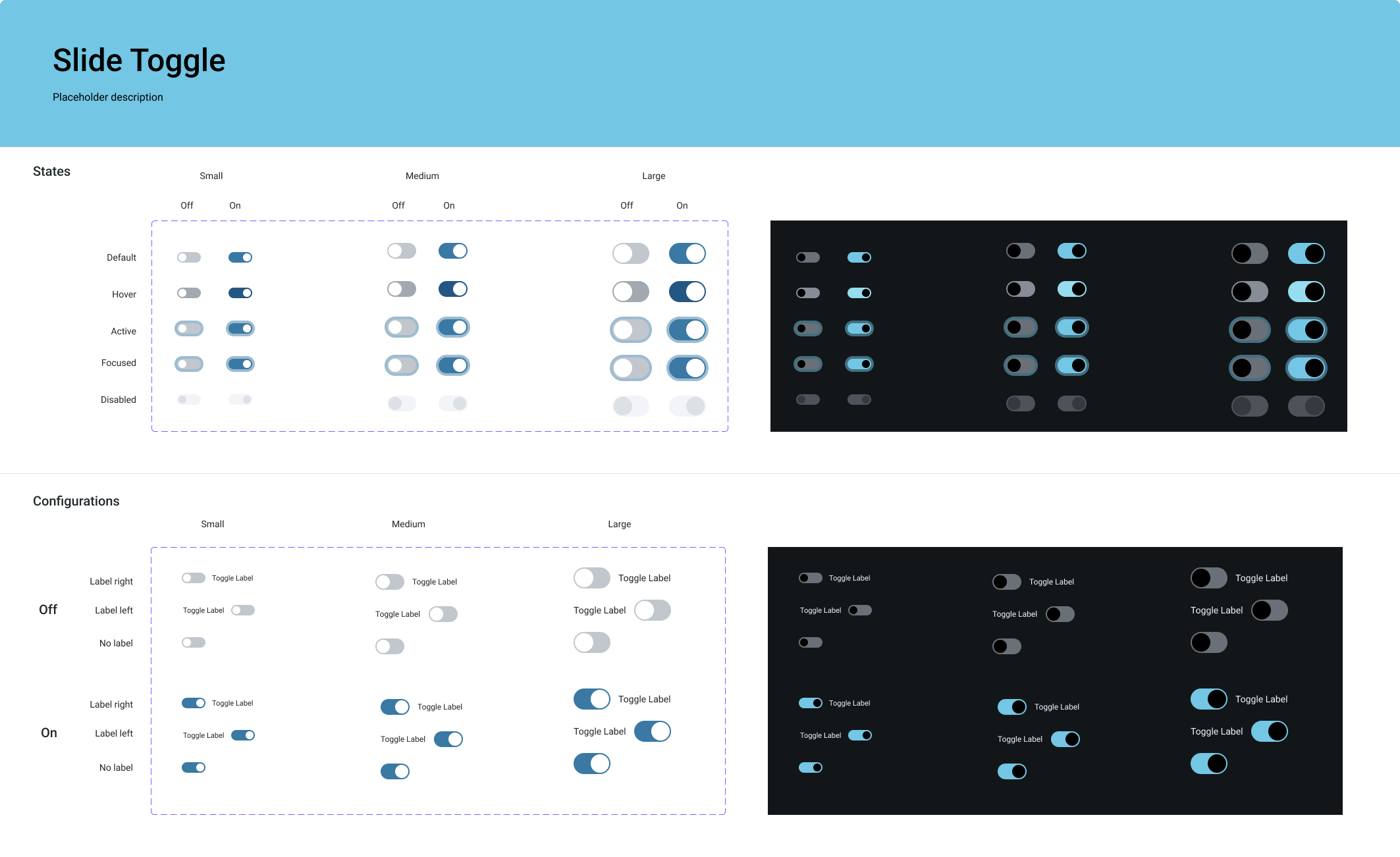Toggle the small Default Off switch, light theme
1400x857 pixels.
coord(189,257)
